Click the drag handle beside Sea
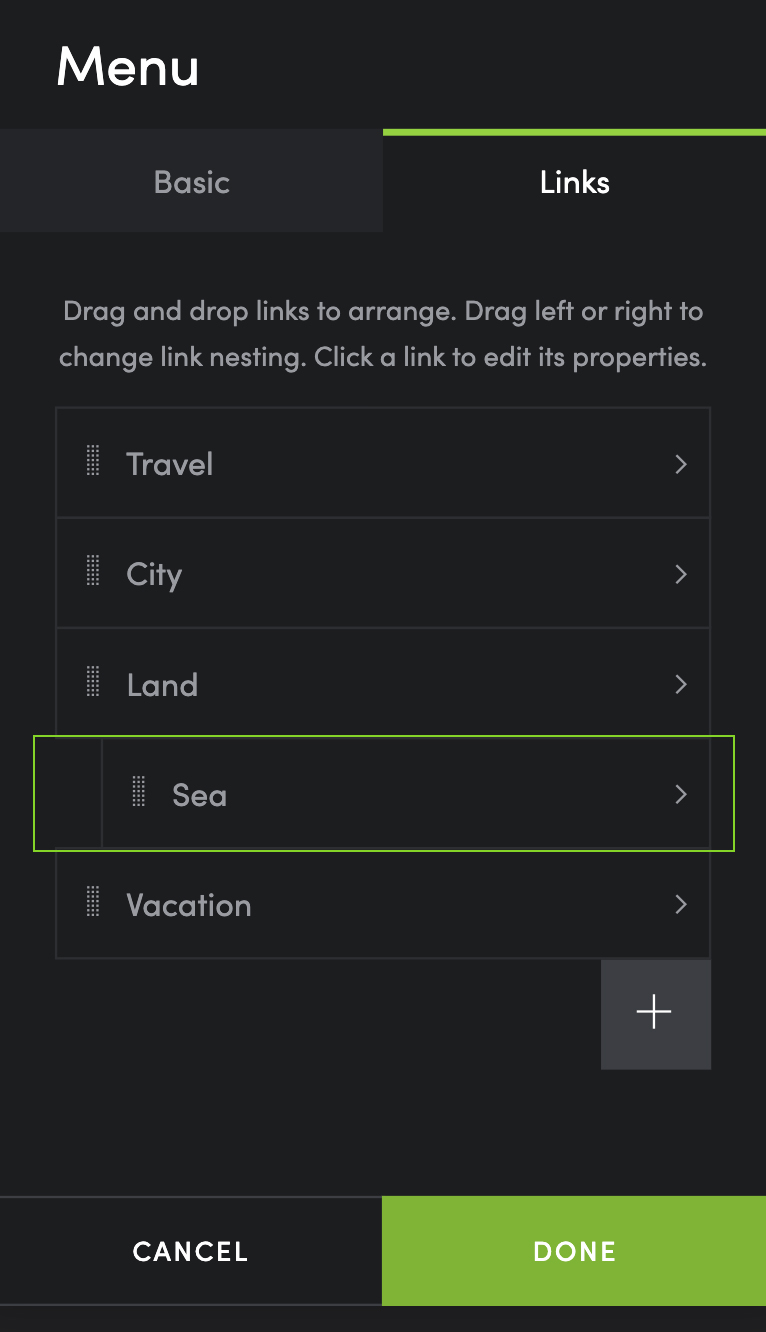 click(139, 794)
